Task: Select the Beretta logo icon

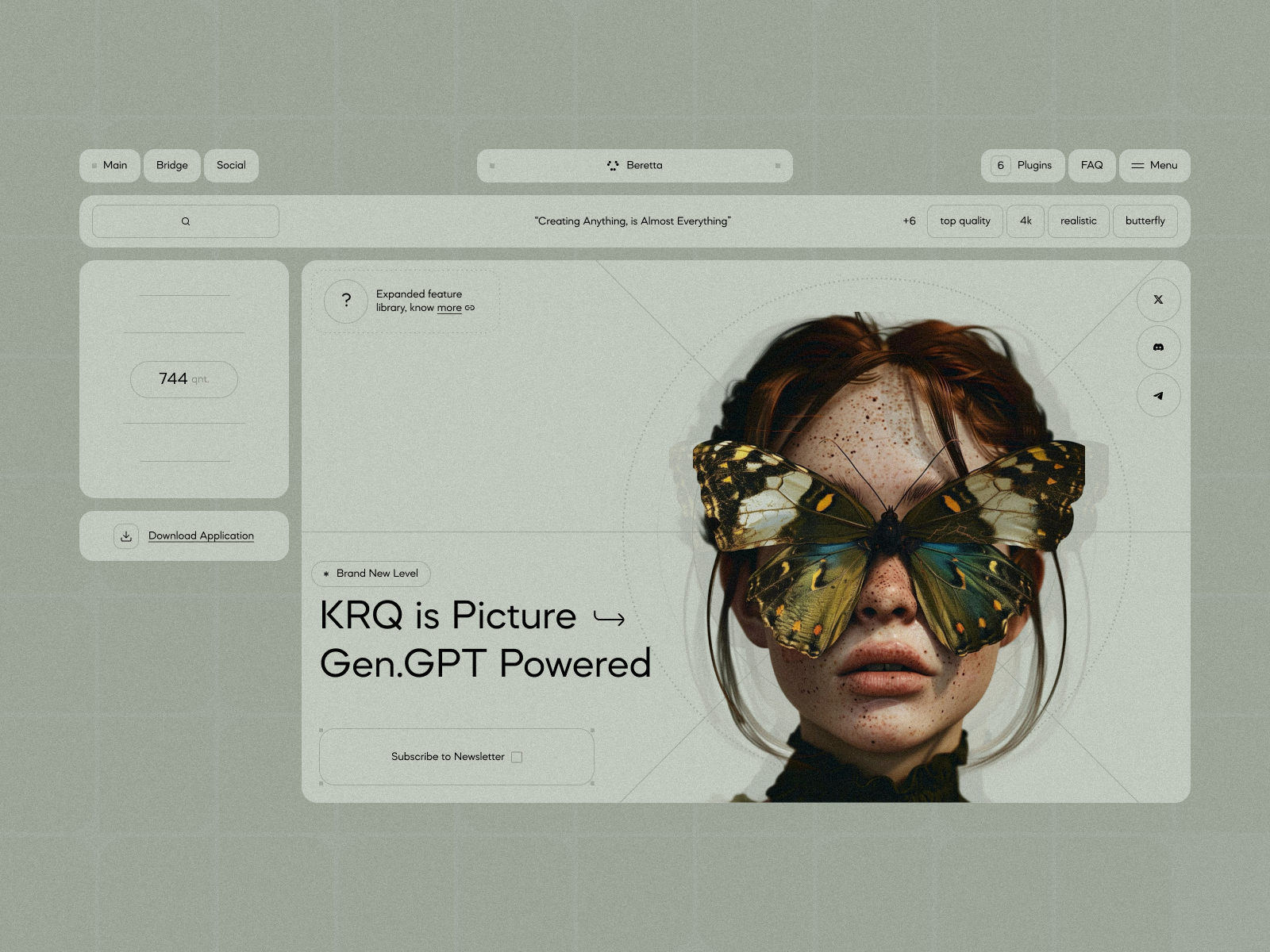Action: tap(611, 165)
